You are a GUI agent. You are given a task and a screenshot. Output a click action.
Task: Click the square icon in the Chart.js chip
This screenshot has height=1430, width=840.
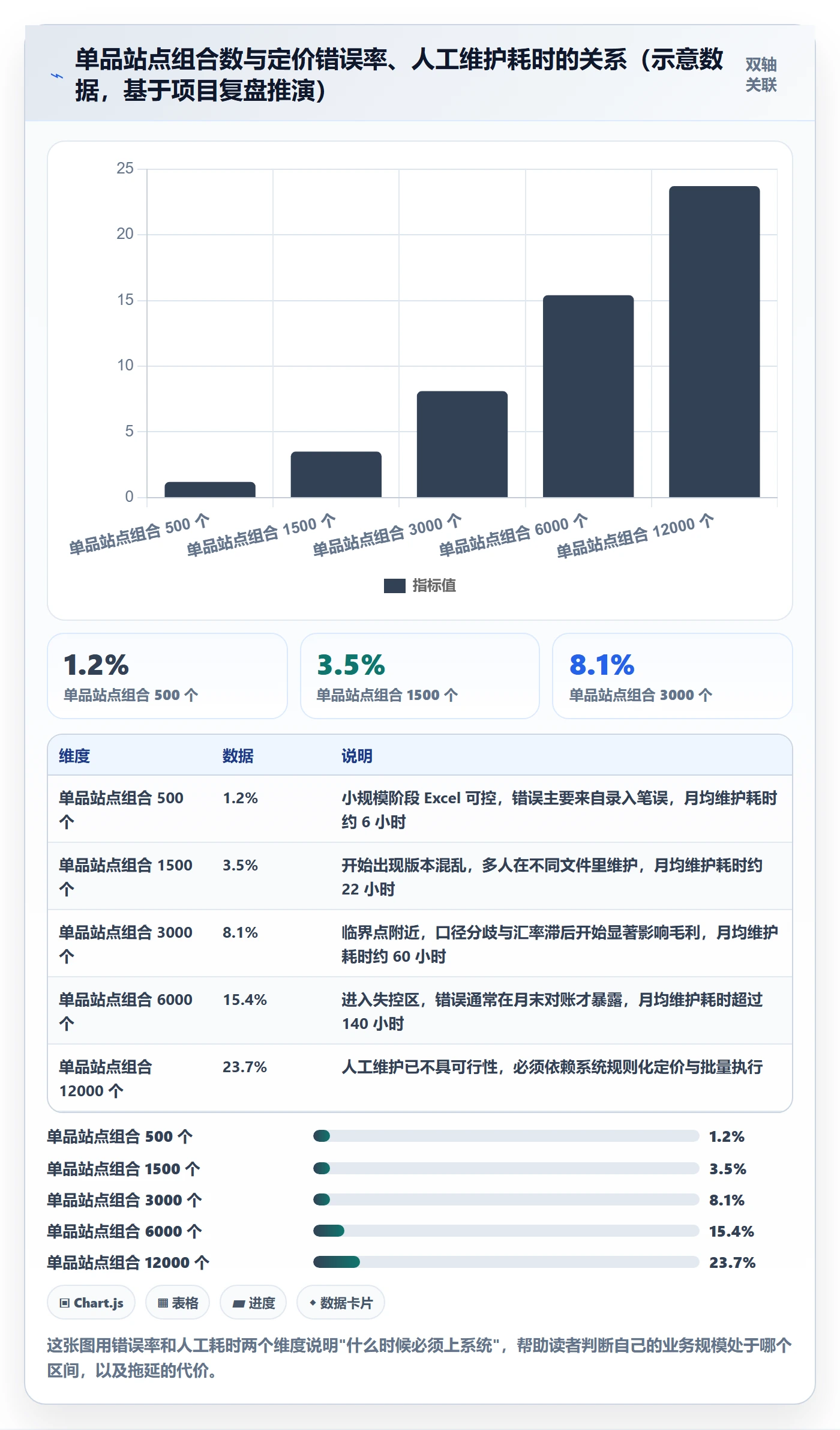point(65,1303)
